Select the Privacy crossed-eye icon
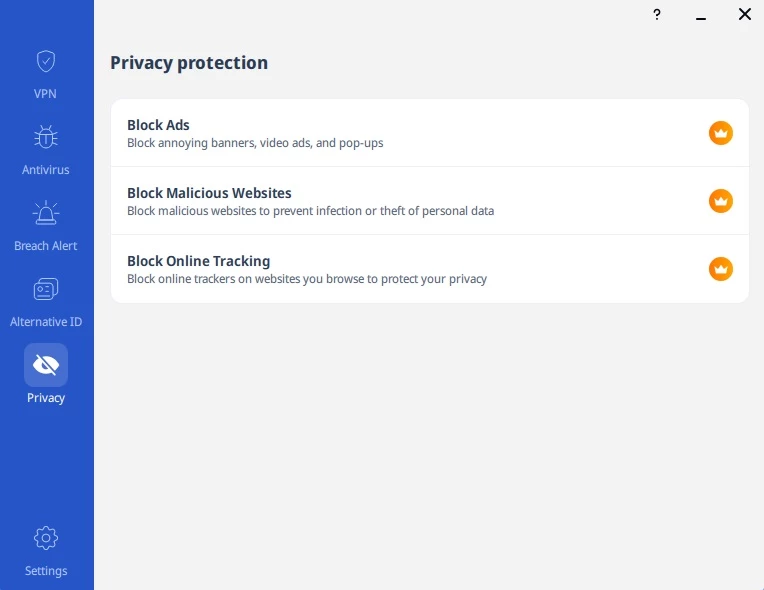Image resolution: width=764 pixels, height=590 pixels. [x=46, y=365]
